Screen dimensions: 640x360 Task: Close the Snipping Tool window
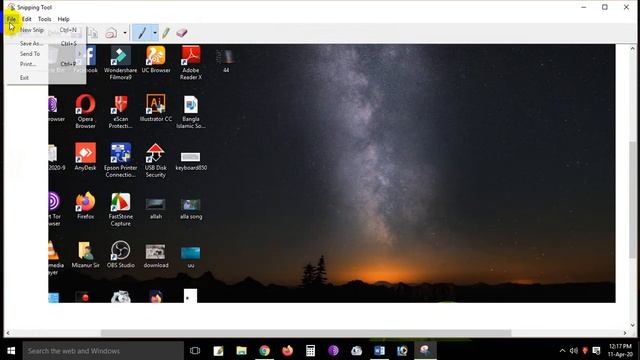point(626,7)
